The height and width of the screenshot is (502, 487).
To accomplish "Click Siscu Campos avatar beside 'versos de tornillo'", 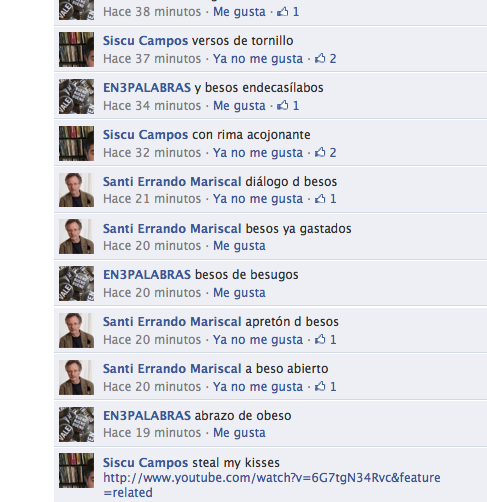I will [76, 49].
